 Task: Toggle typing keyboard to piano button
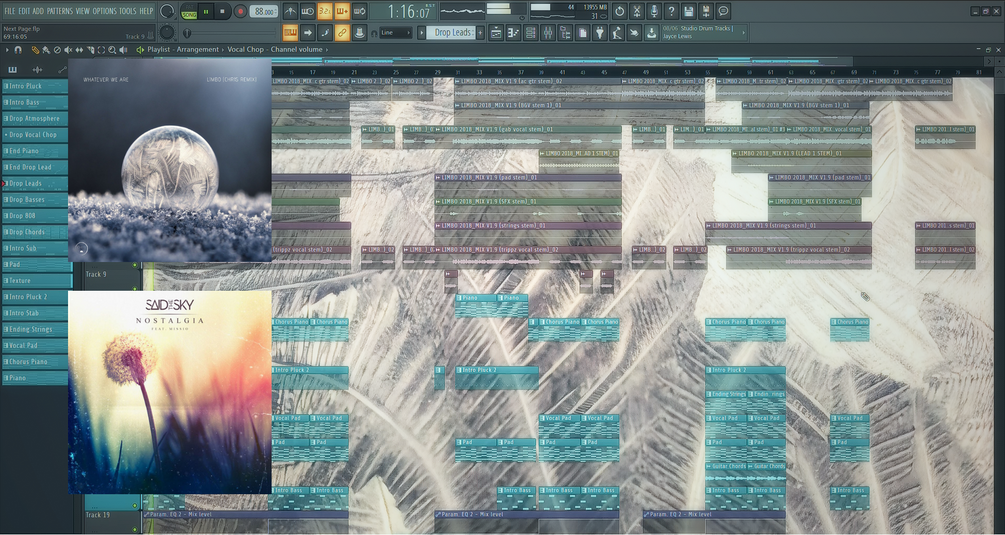(290, 32)
